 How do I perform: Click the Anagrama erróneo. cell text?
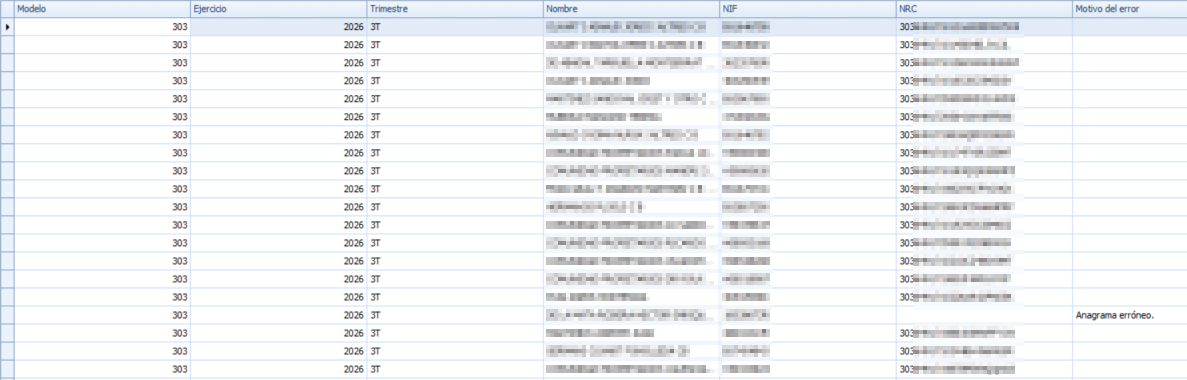[1114, 315]
